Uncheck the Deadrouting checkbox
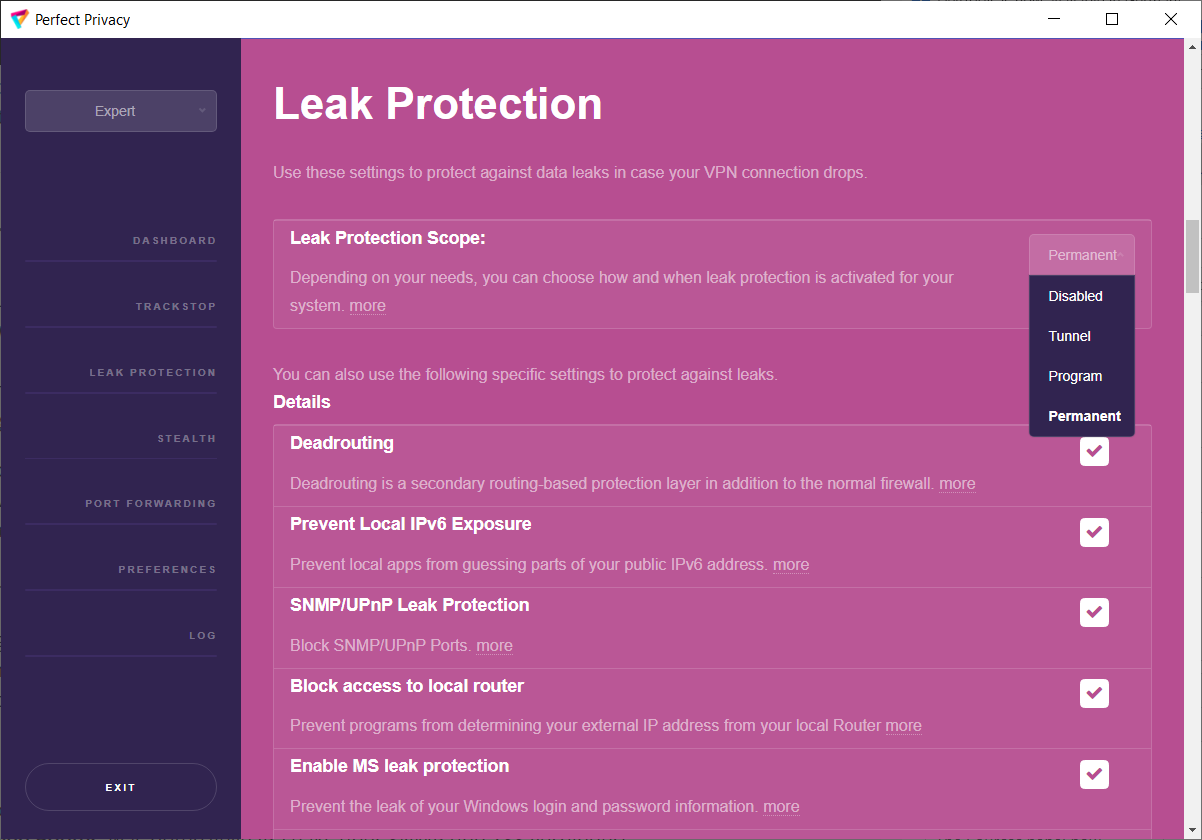Screen dimensions: 1202x840 1094,452
